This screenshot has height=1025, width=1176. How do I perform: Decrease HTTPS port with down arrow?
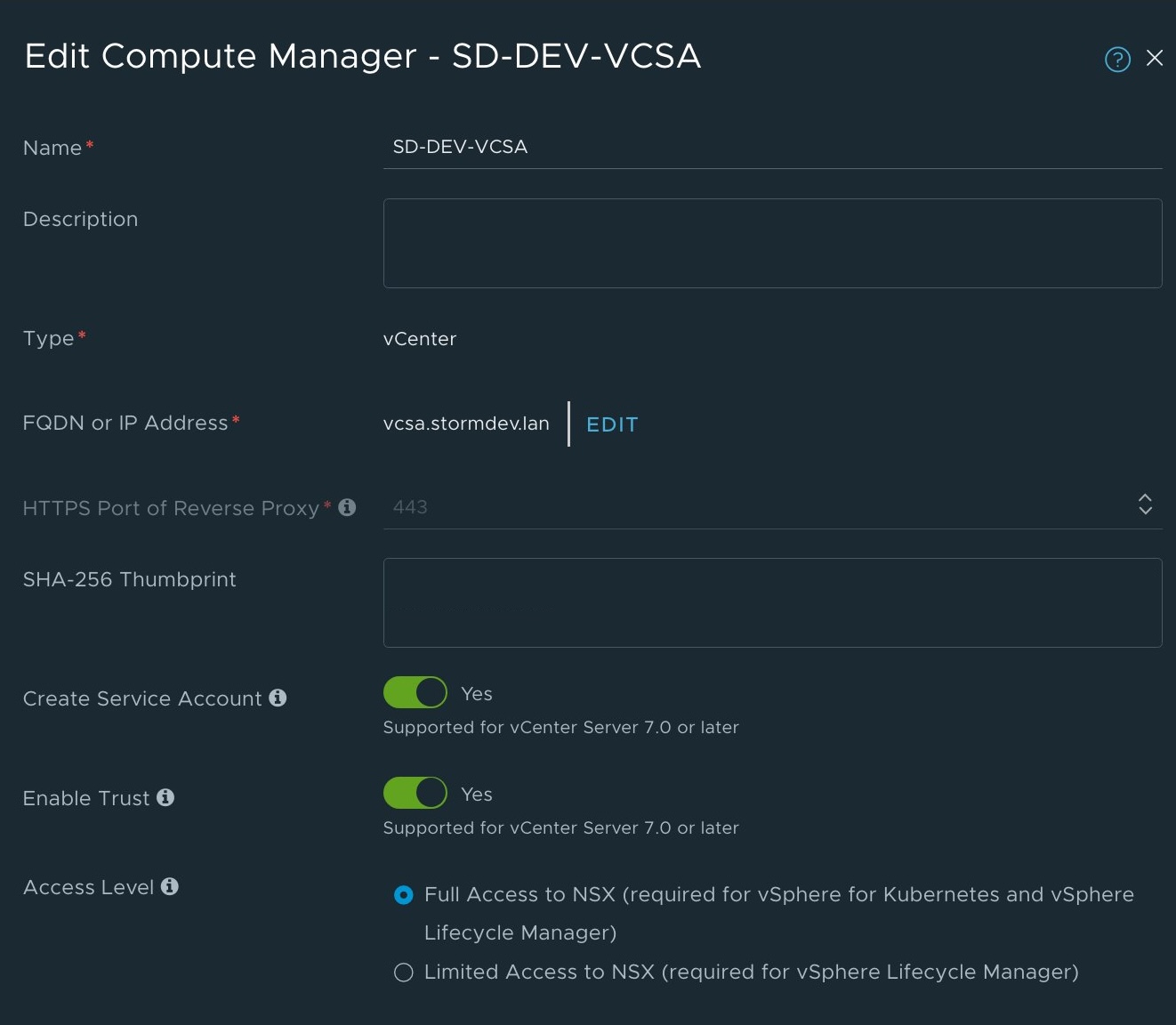1145,511
